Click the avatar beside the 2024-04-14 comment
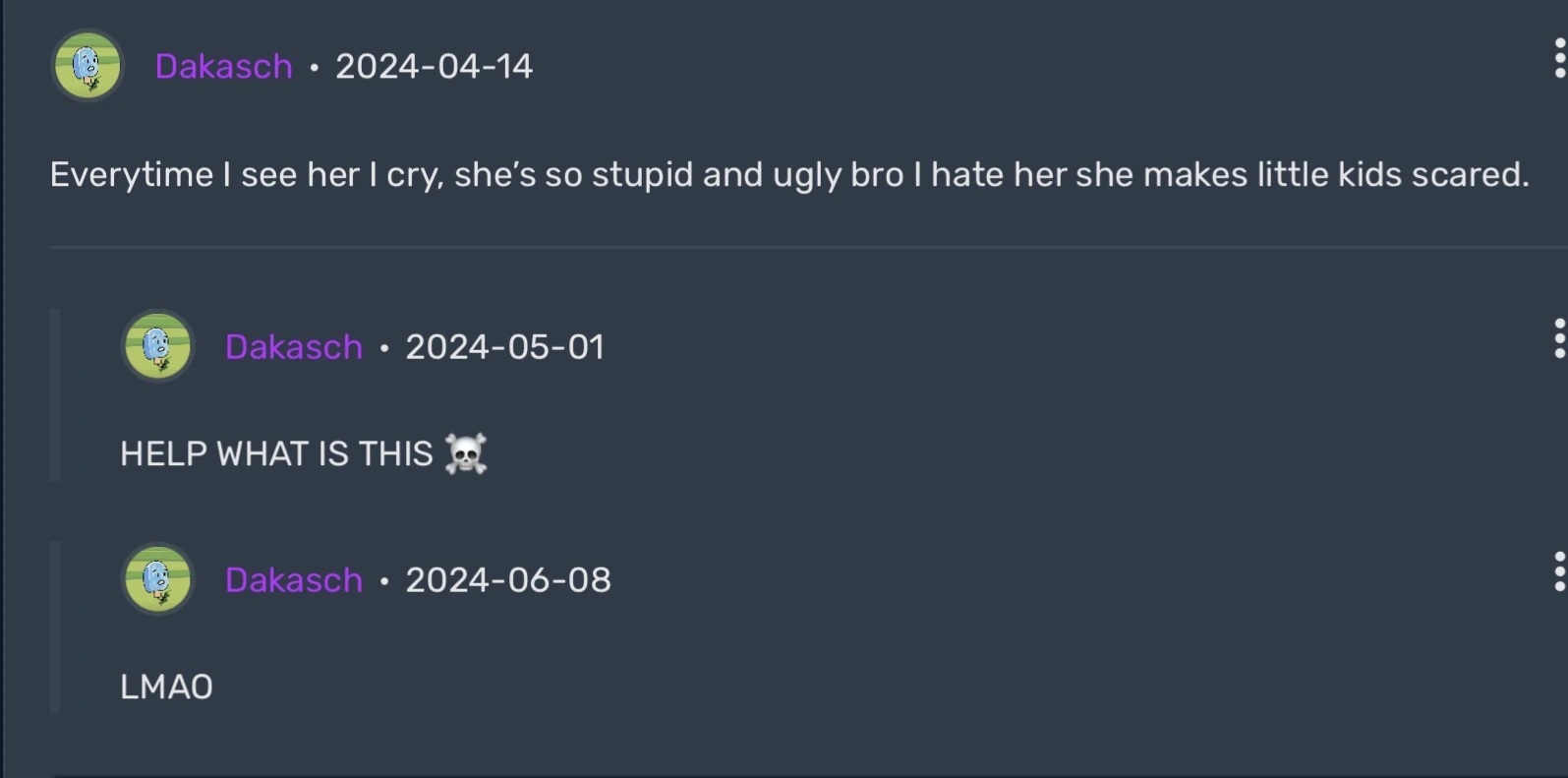Screen dimensions: 1568x778 [x=87, y=66]
